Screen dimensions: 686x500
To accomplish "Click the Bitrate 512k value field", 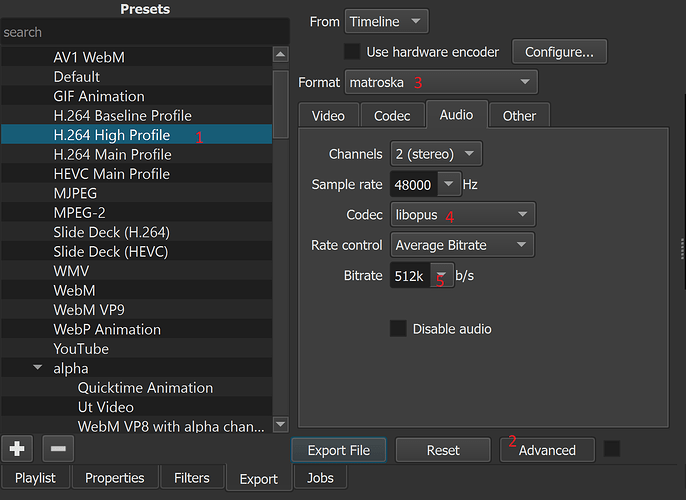I will 410,276.
